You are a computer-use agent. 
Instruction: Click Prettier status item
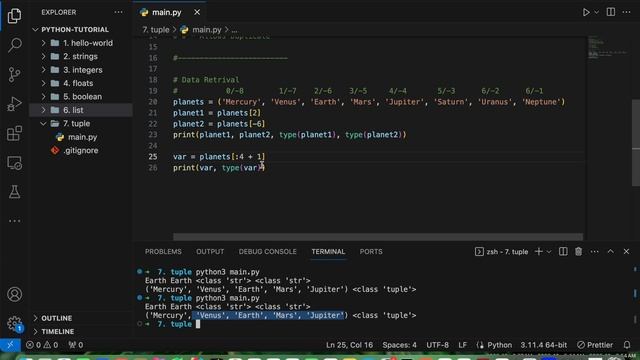(x=595, y=345)
